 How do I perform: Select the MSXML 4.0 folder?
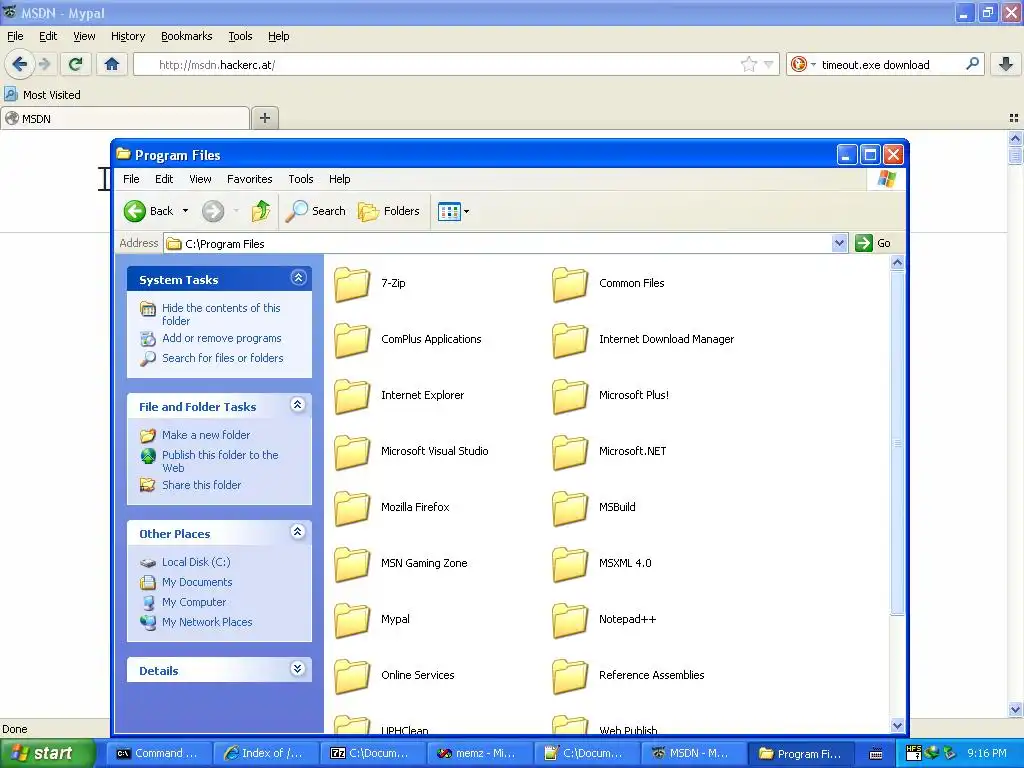point(602,564)
